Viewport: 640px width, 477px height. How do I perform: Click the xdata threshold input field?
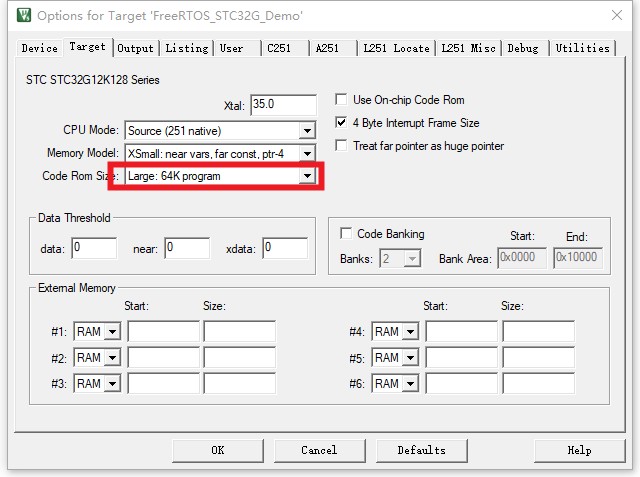285,248
